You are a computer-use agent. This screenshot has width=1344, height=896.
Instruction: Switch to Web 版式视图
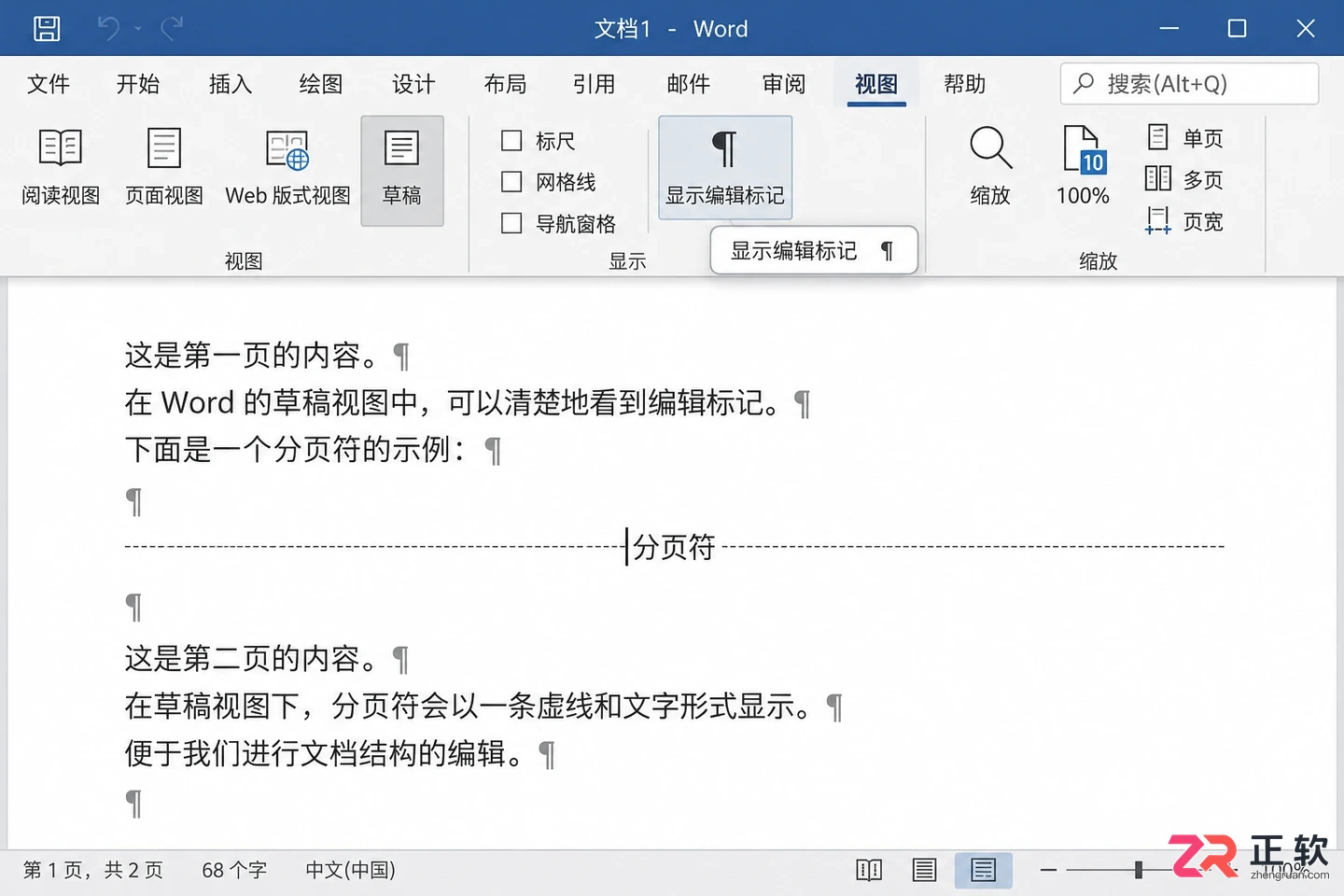(x=287, y=169)
